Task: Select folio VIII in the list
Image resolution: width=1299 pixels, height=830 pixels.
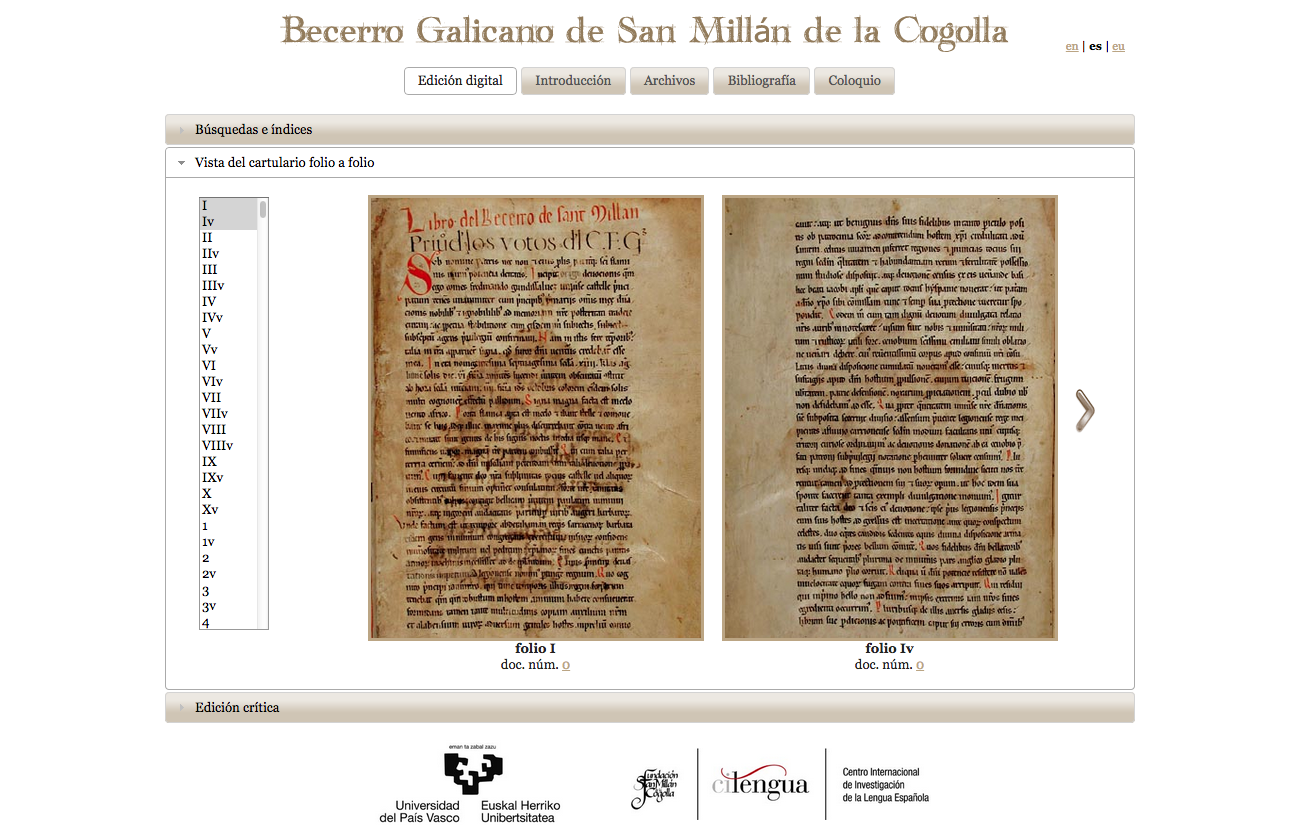Action: [229, 430]
